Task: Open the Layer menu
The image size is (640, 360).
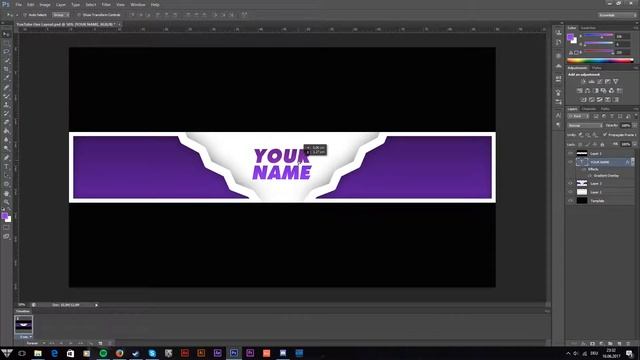Action: tap(60, 4)
